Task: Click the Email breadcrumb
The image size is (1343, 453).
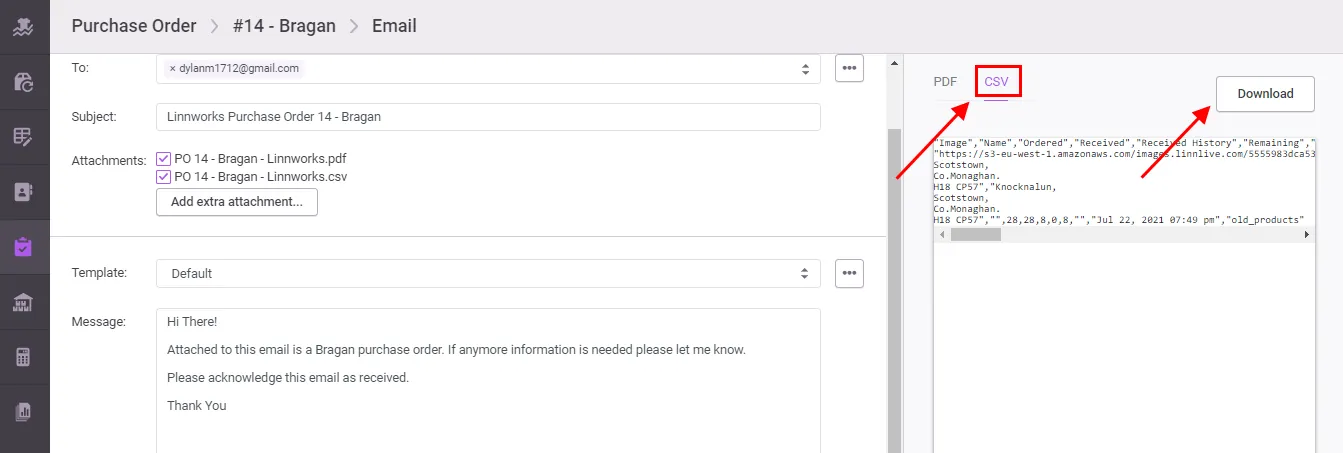Action: point(394,26)
